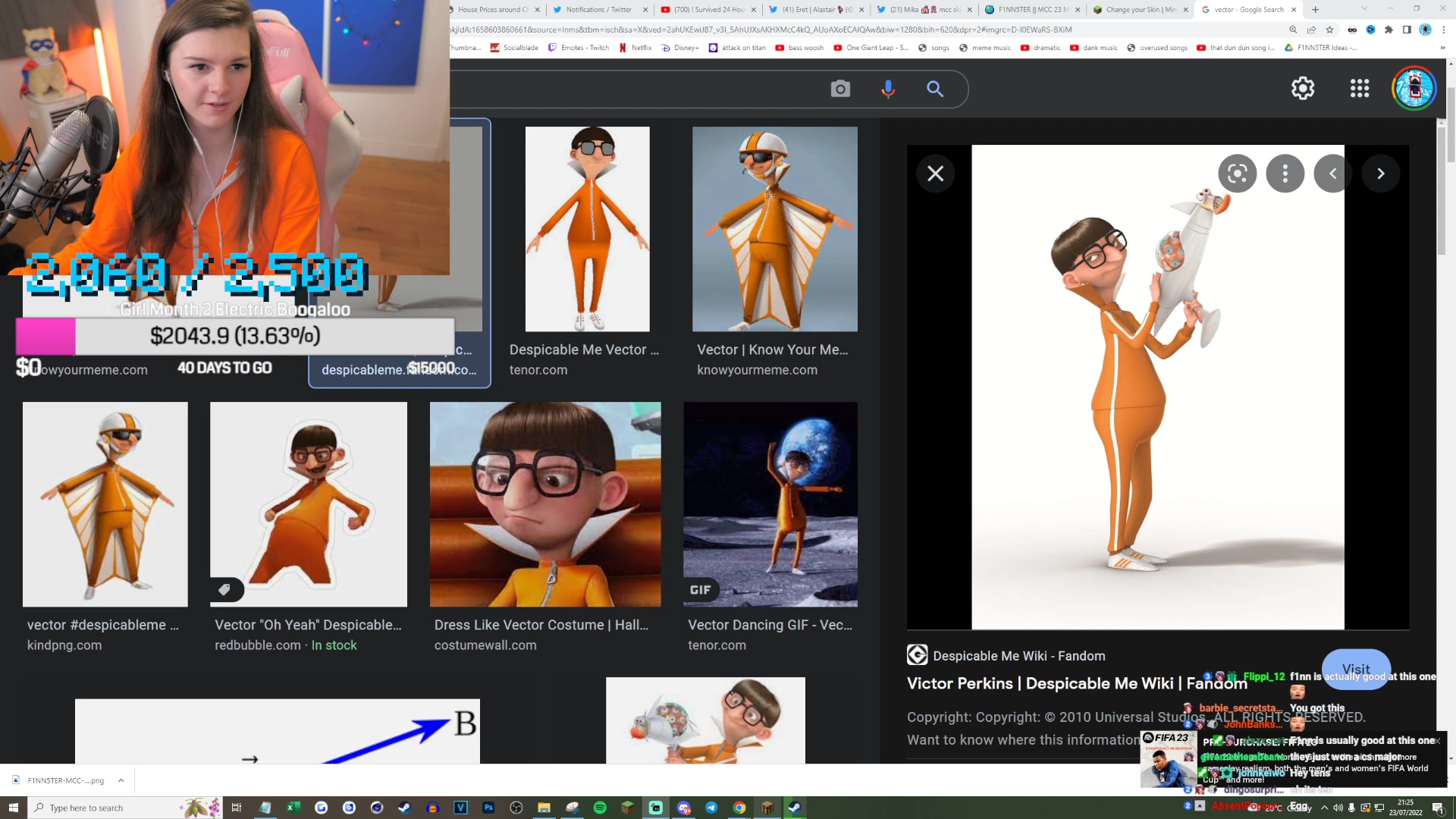1456x819 pixels.
Task: Expand the tab search dropdown
Action: 1364,9
